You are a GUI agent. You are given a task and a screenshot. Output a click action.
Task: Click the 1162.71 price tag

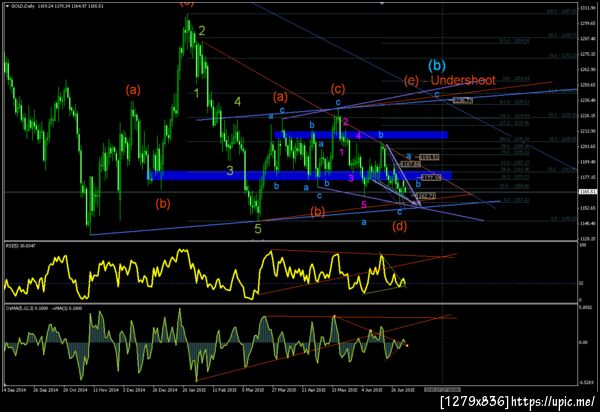(x=426, y=196)
